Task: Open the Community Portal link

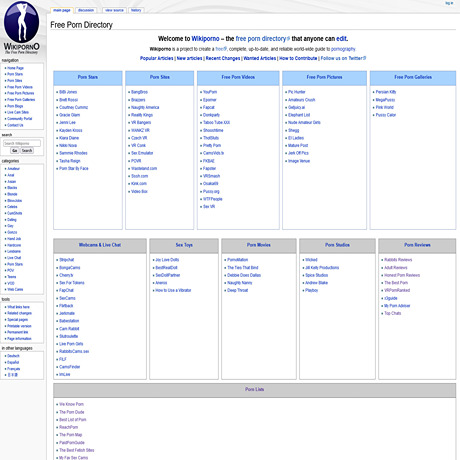Action: coord(20,119)
